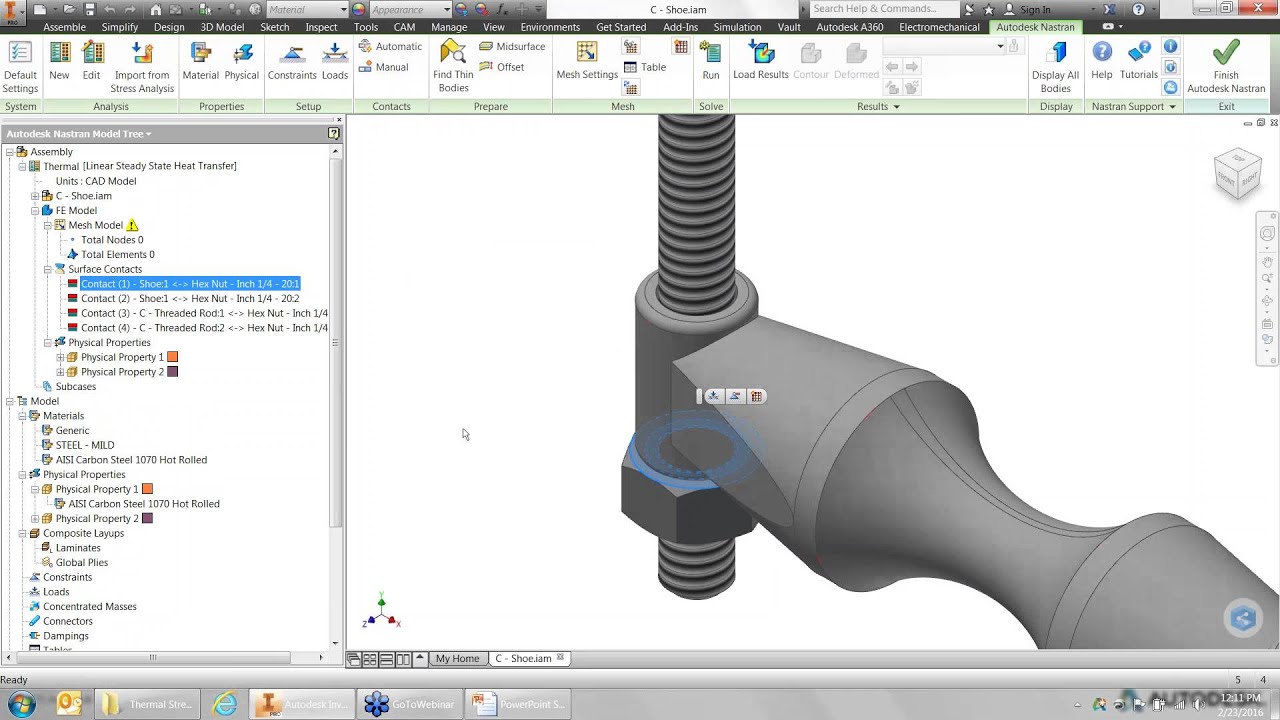Click orange swatch of Physical Property 1 in FE Model
Viewport: 1280px width, 720px height.
coord(172,357)
